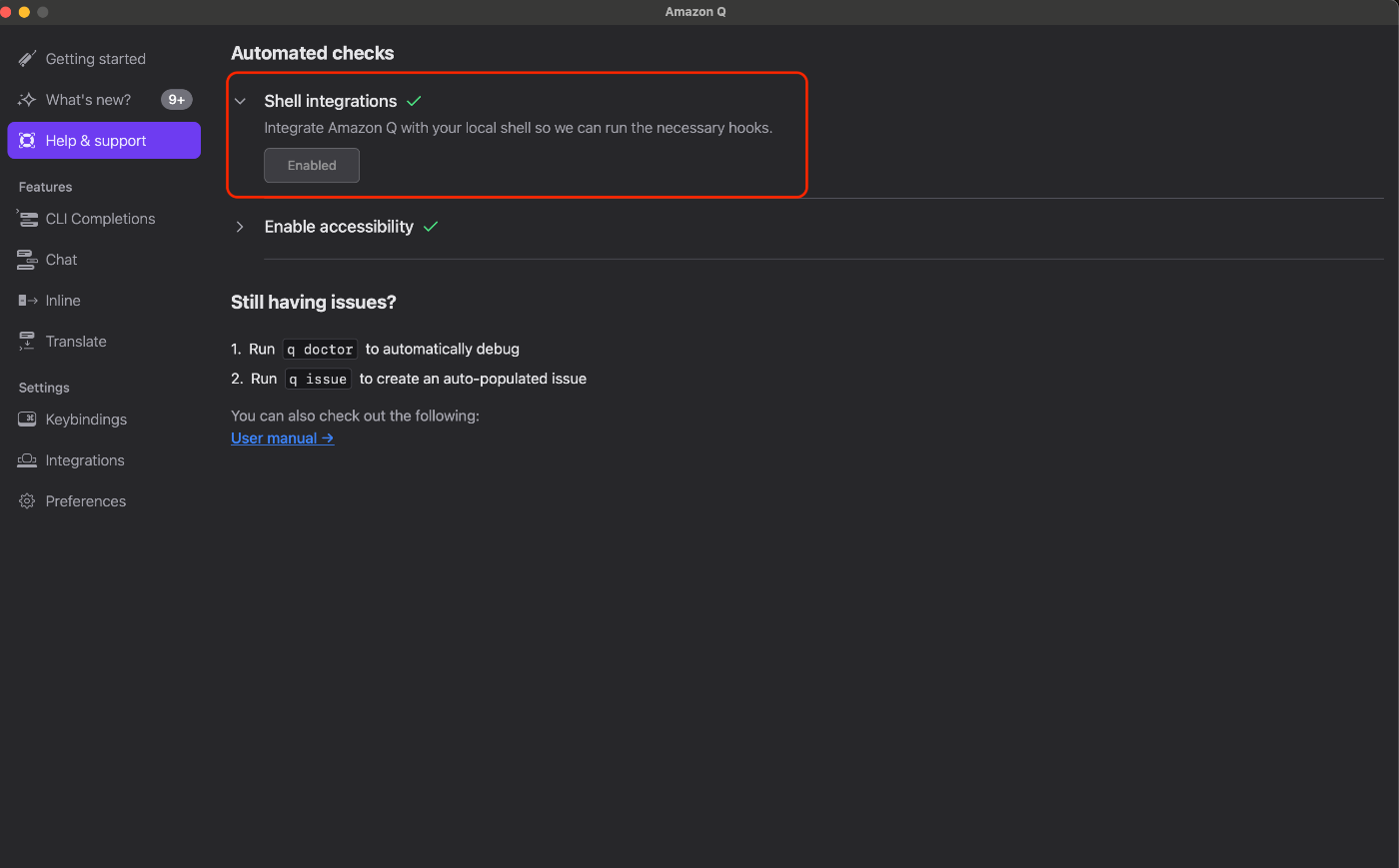This screenshot has width=1399, height=868.
Task: Open the Chat feature page
Action: [104, 260]
